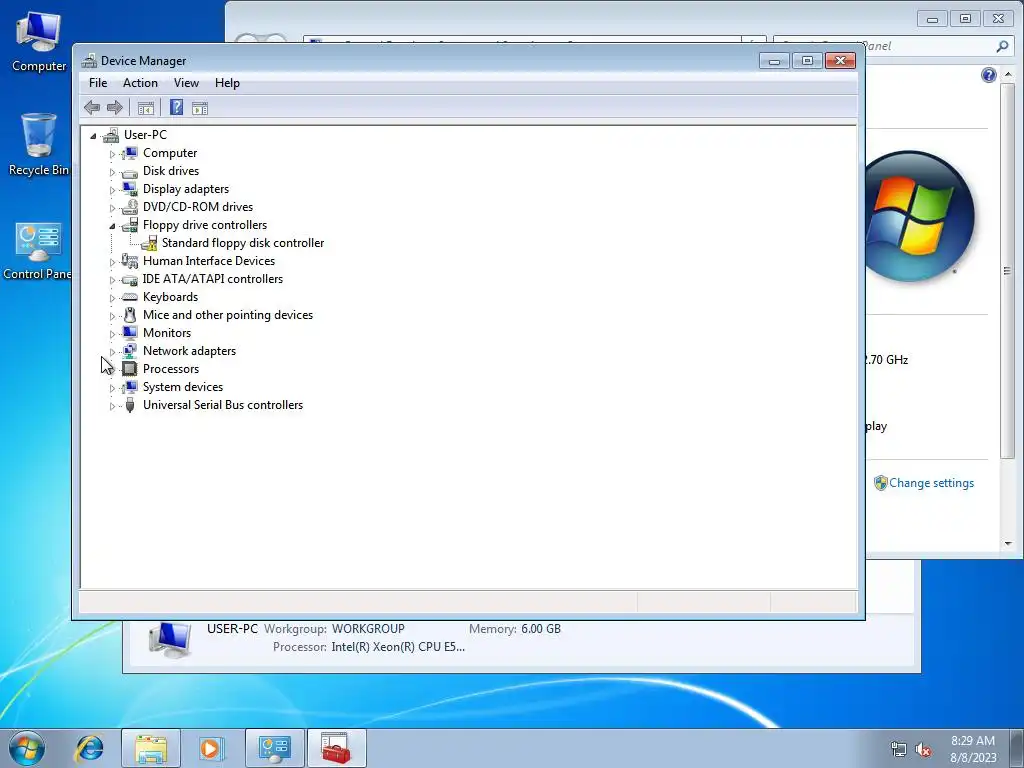Image resolution: width=1024 pixels, height=768 pixels.
Task: Open the Help toolbar icon
Action: pyautogui.click(x=176, y=107)
